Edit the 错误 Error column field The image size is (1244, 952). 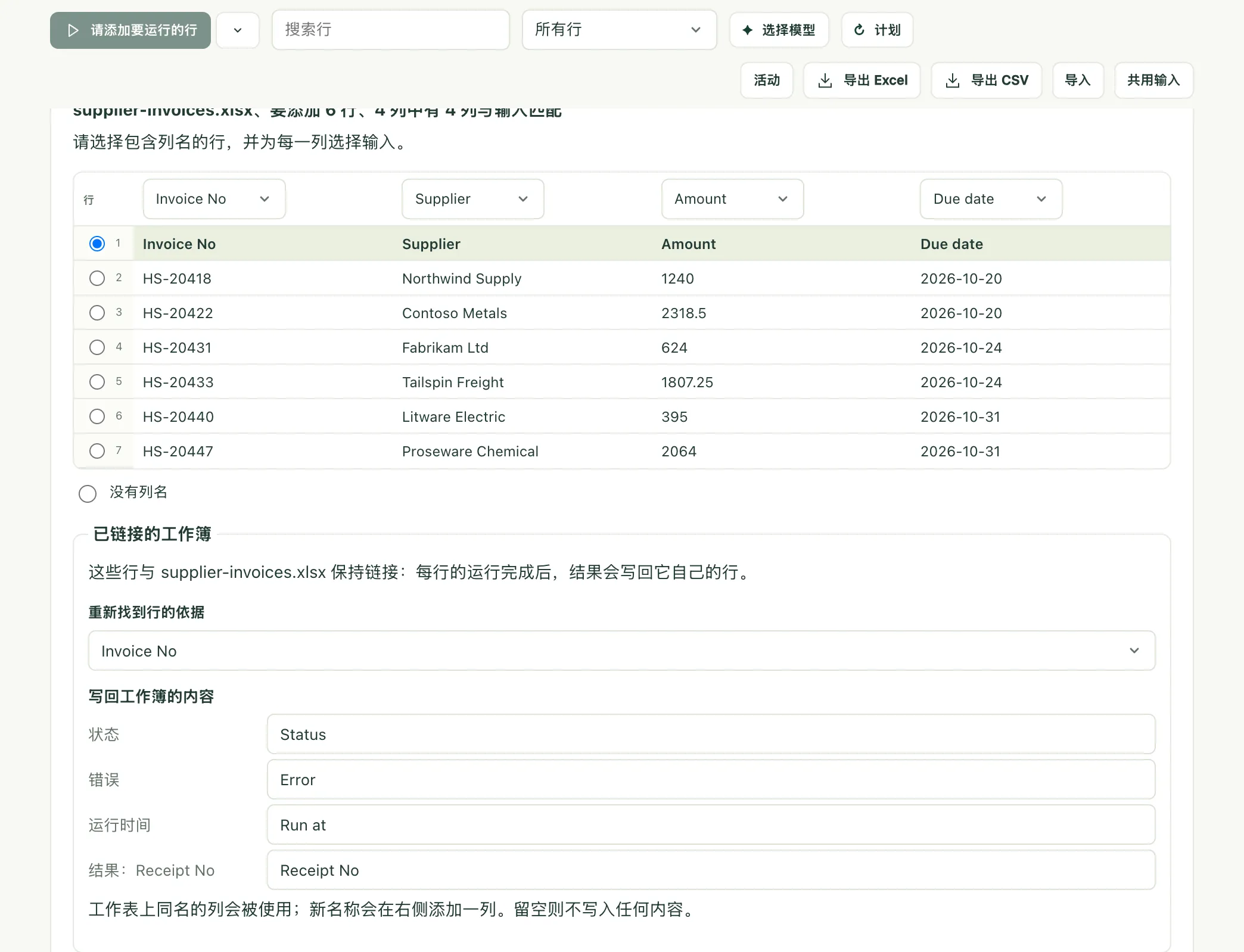[711, 779]
